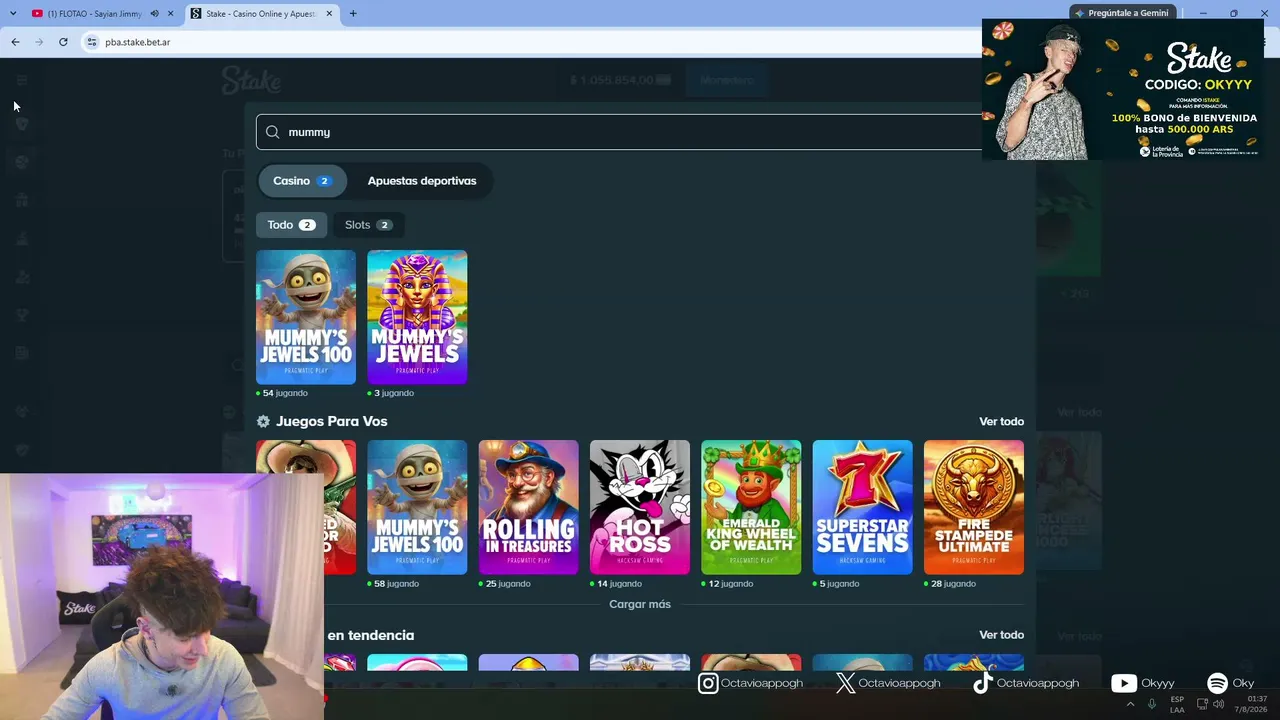This screenshot has width=1280, height=720.
Task: Toggle the Stake sidebar hamburger menu
Action: coord(22,80)
